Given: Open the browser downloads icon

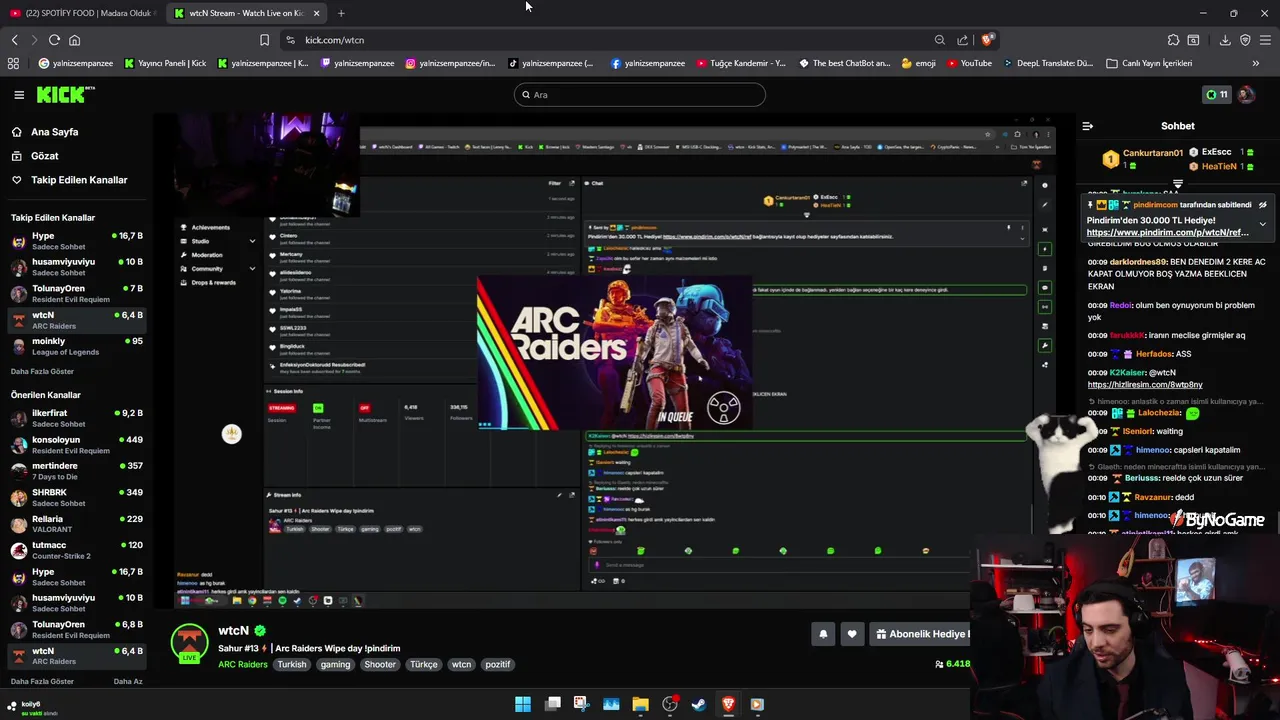Looking at the screenshot, I should tap(1225, 40).
